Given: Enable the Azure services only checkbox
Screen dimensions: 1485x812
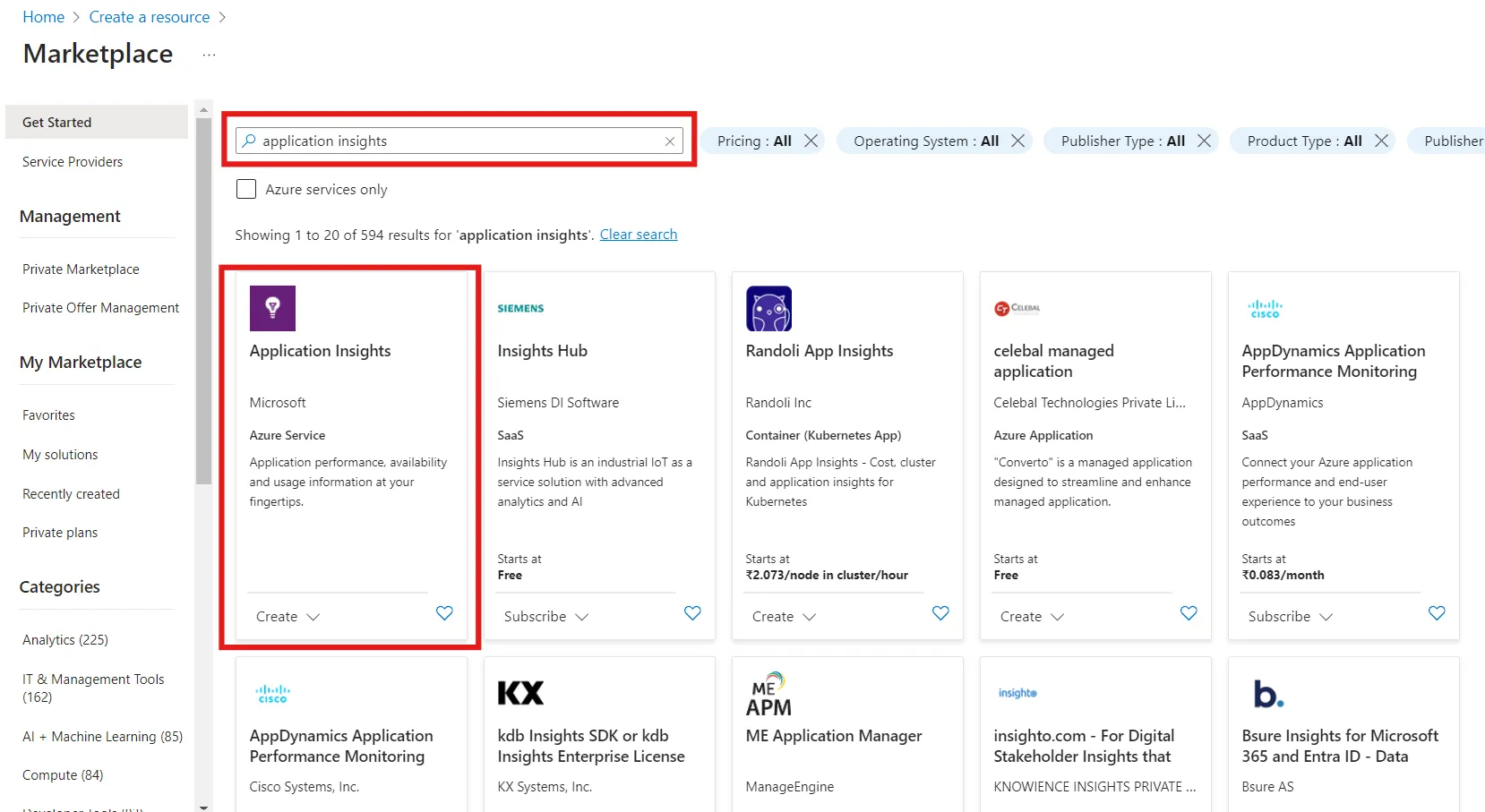Looking at the screenshot, I should [246, 189].
